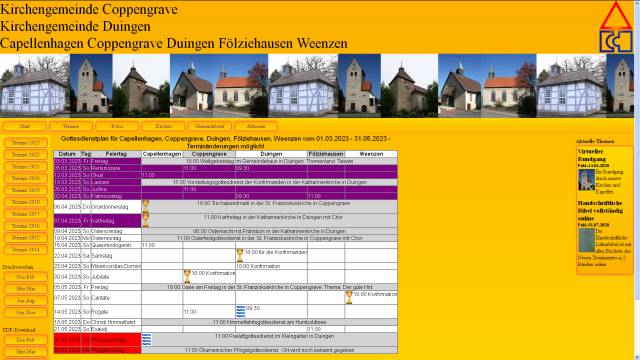Download the PDF for Mrz-Mai
This screenshot has height=360, width=640.
point(26,351)
